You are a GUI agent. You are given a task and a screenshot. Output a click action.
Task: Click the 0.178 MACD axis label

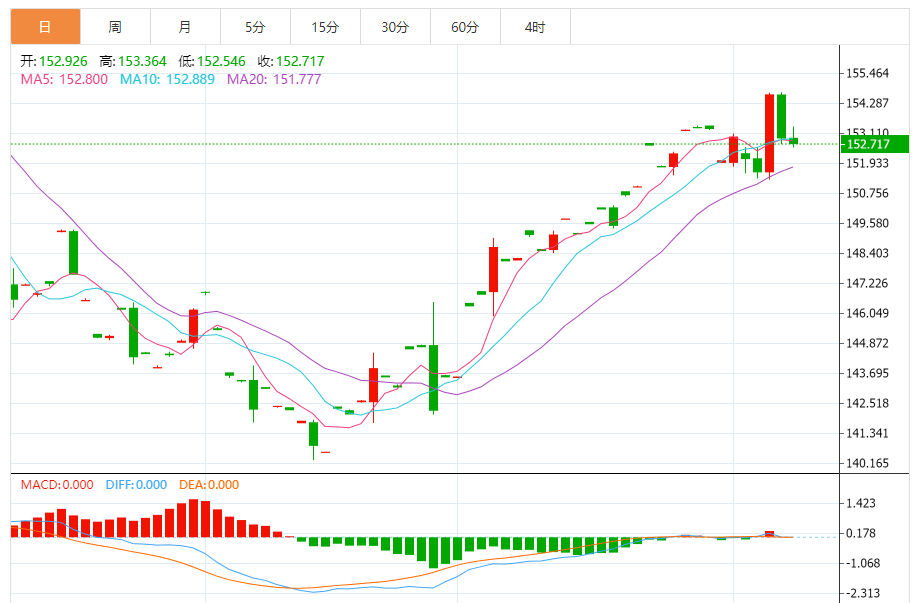point(861,533)
